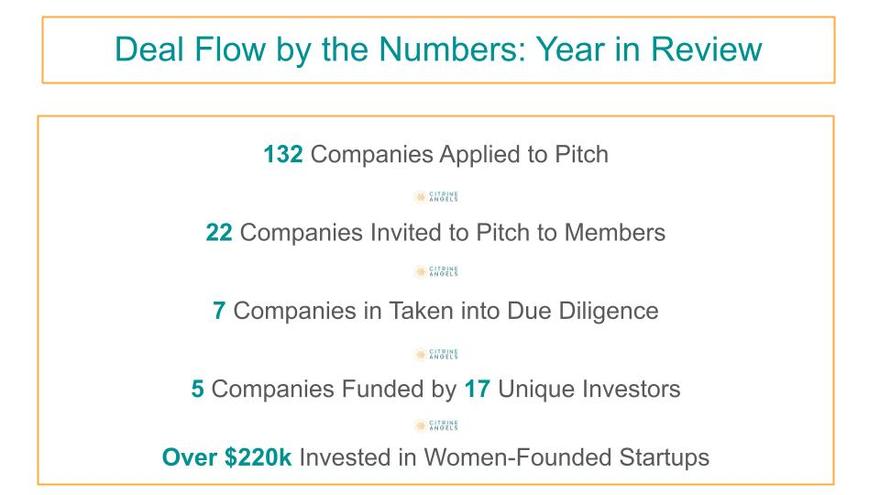Screen dimensions: 880x495
Task: Click the Citrine Angels logo above the Over $220k line
Action: pyautogui.click(x=436, y=425)
